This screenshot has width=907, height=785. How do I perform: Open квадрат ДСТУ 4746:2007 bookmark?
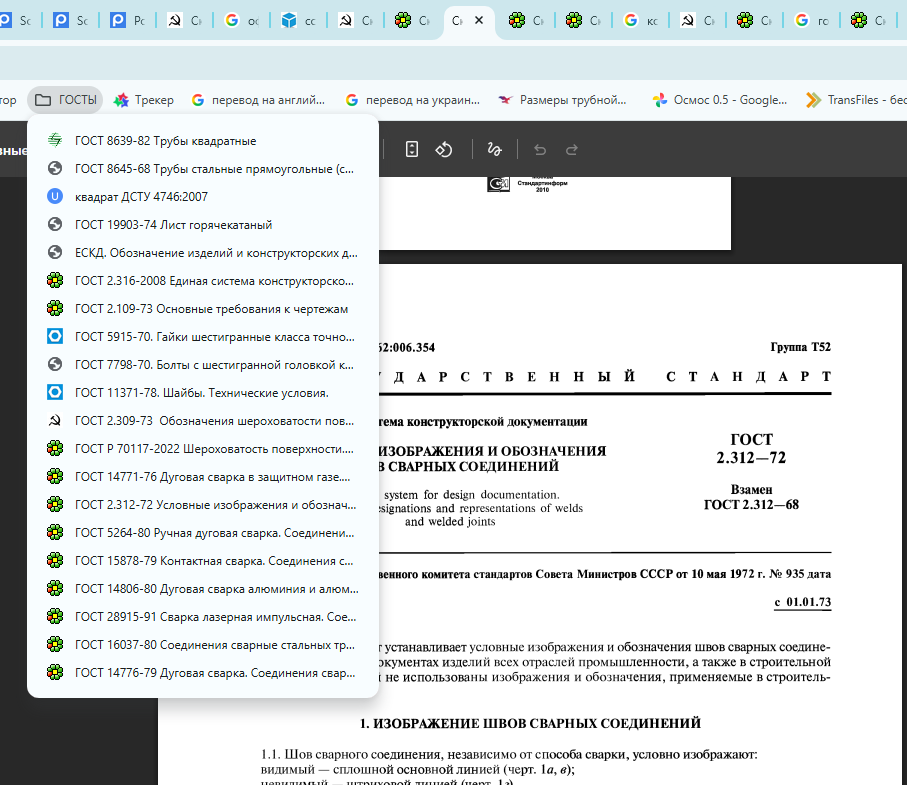click(203, 197)
